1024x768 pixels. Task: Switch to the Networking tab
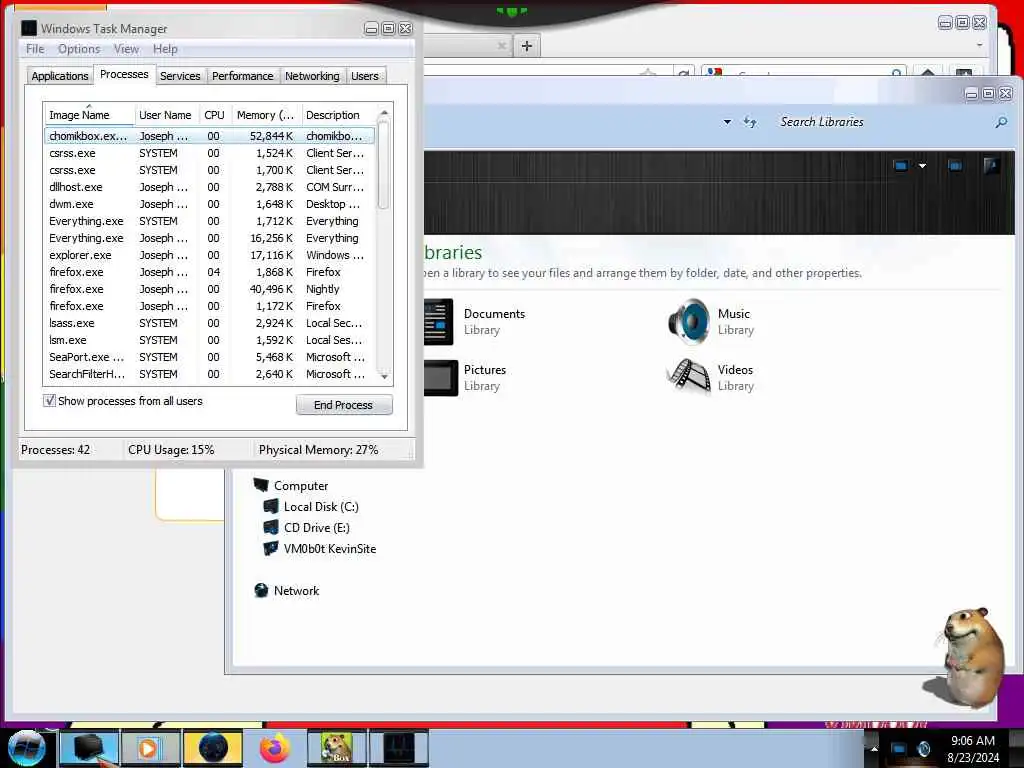pyautogui.click(x=312, y=76)
